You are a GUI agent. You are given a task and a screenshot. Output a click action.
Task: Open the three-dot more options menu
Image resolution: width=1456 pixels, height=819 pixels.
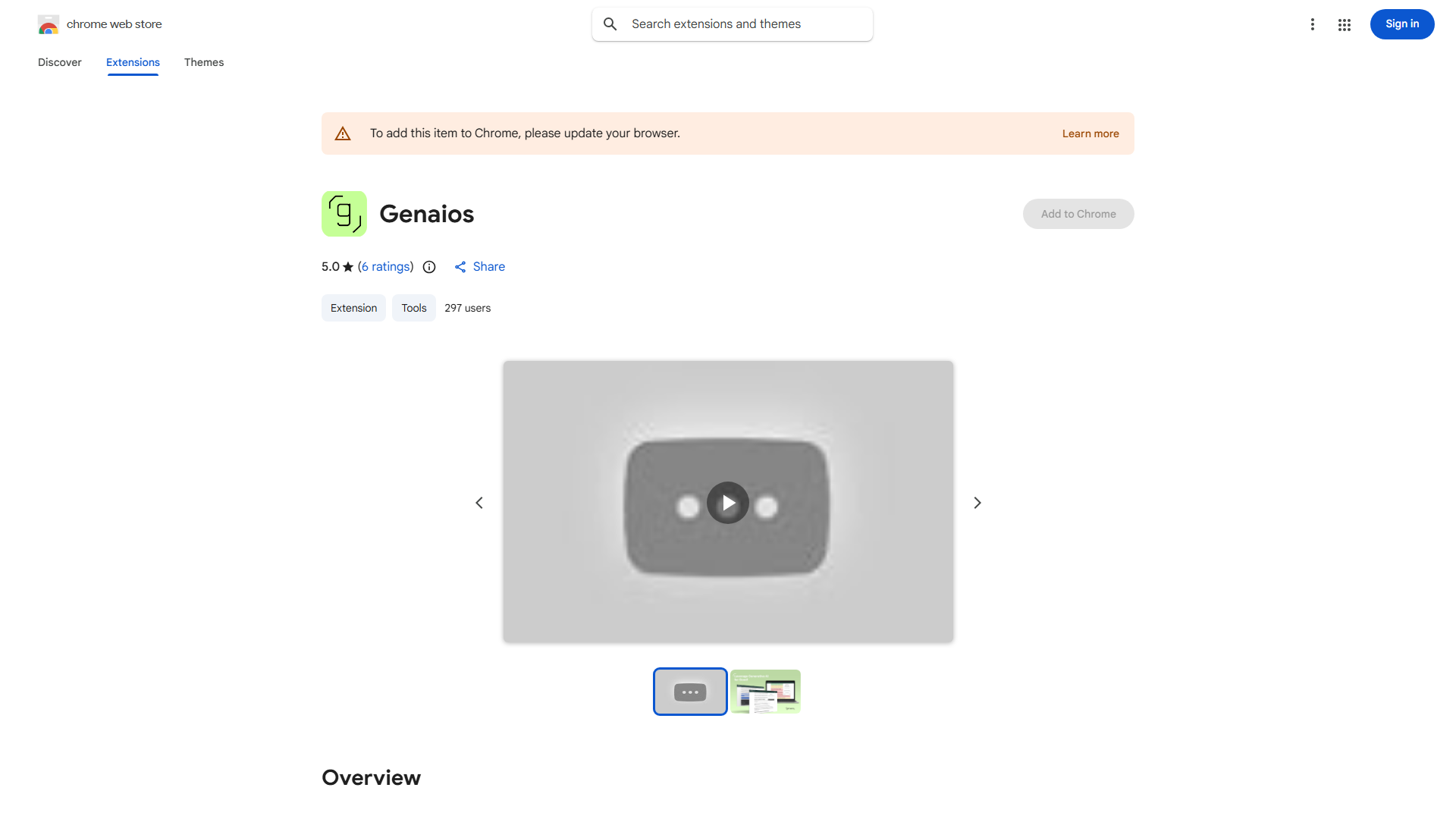click(1312, 24)
